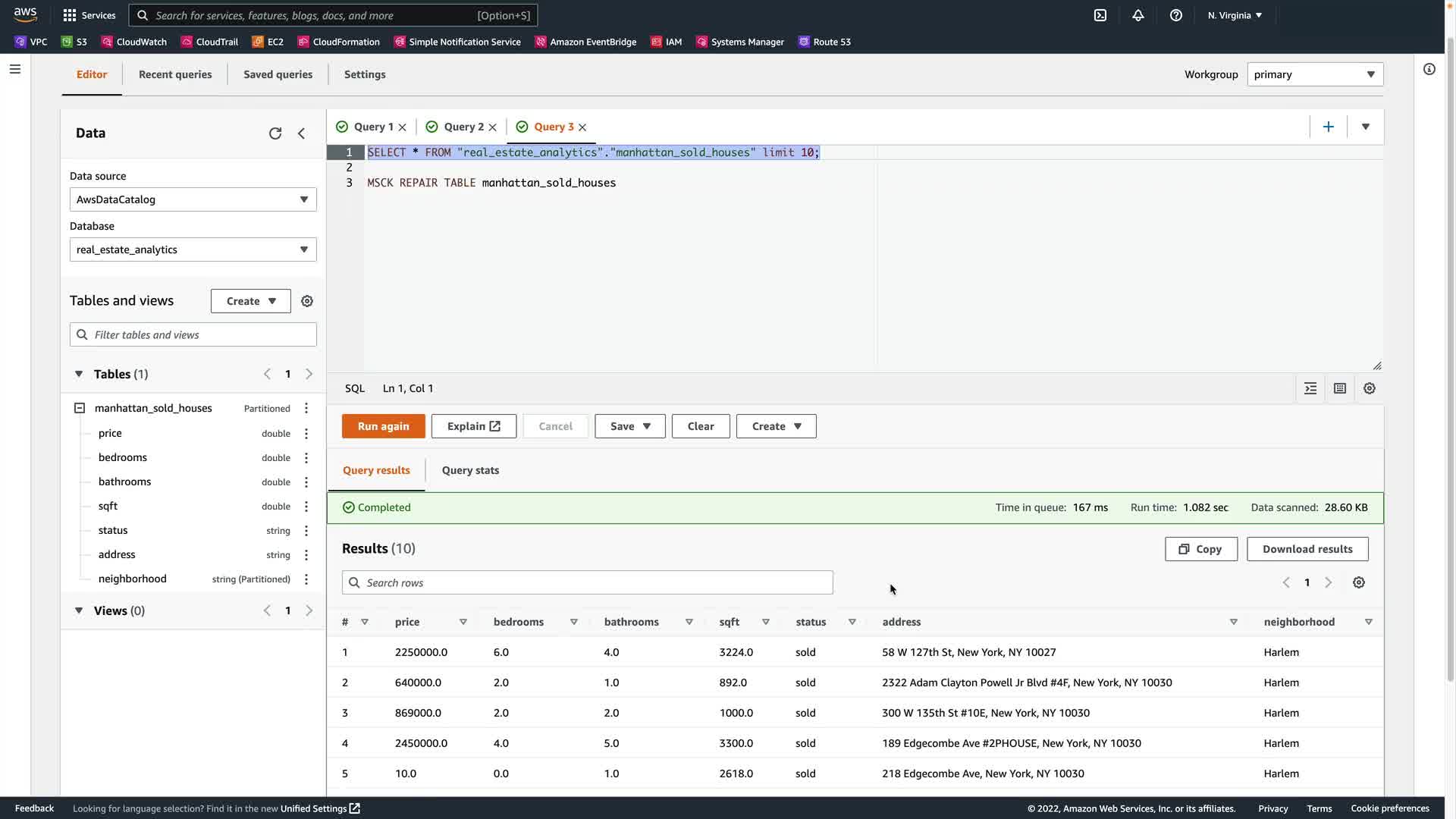Switch to the Query stats tab
Image resolution: width=1456 pixels, height=819 pixels.
(x=470, y=470)
